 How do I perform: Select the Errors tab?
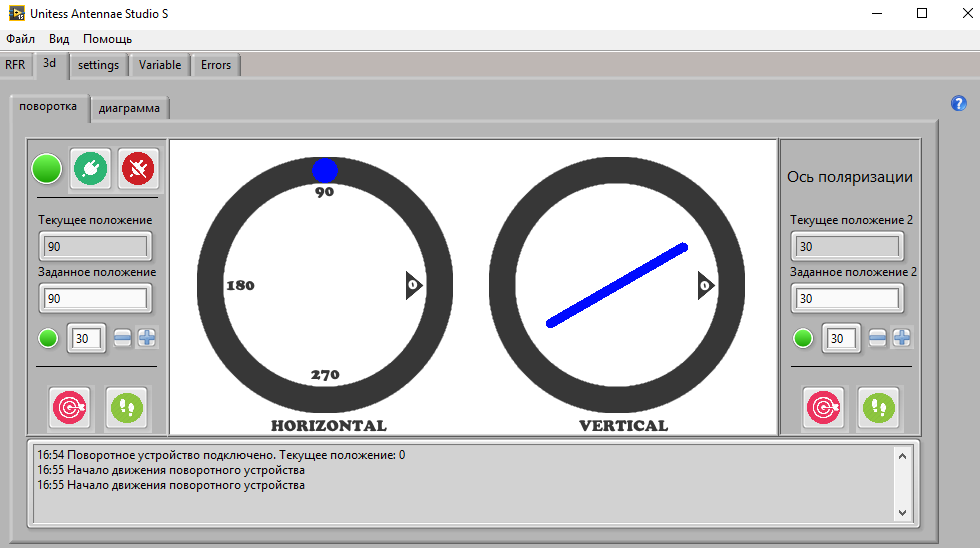pyautogui.click(x=215, y=65)
